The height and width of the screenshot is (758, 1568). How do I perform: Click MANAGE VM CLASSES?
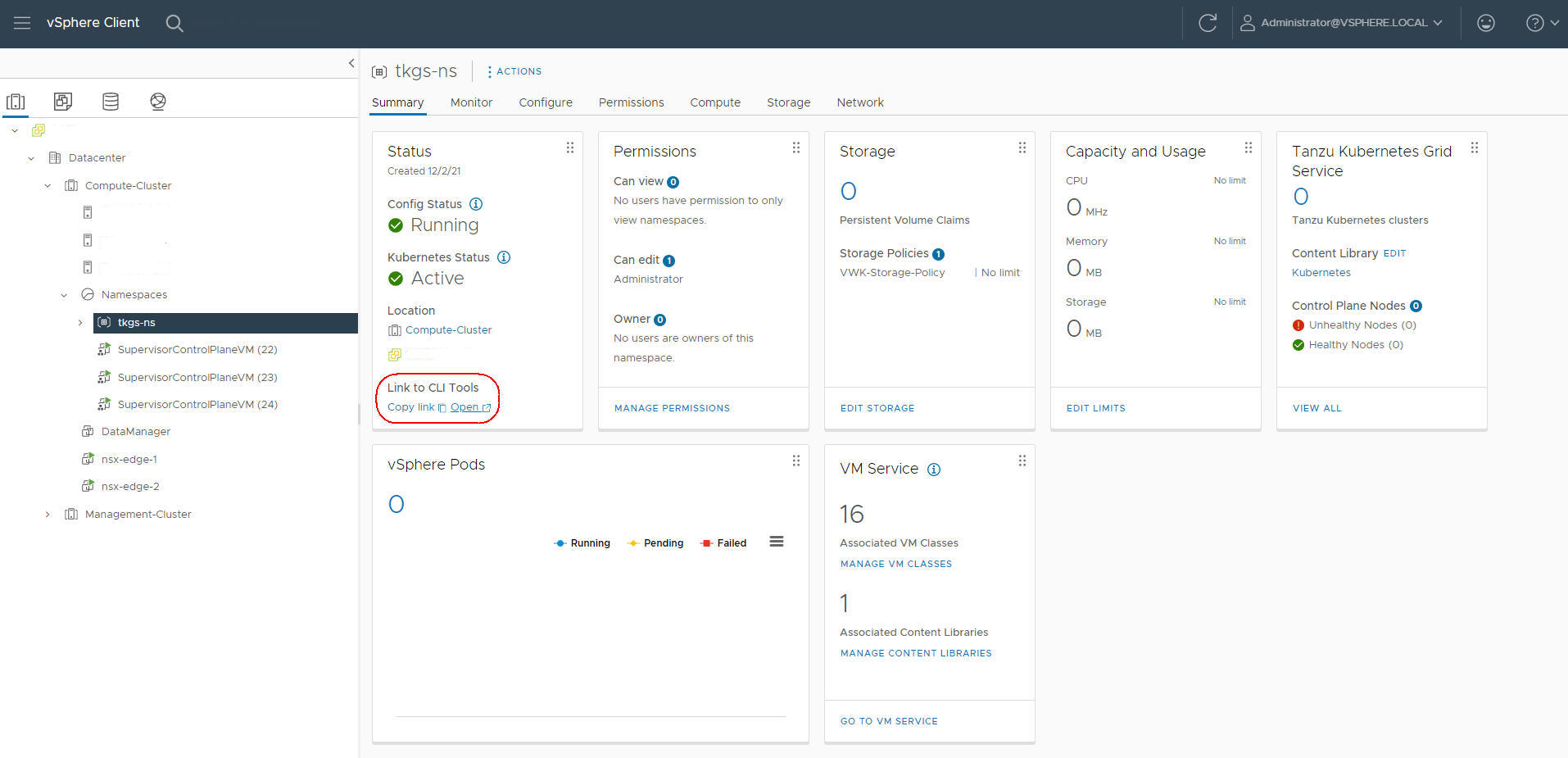pos(896,564)
